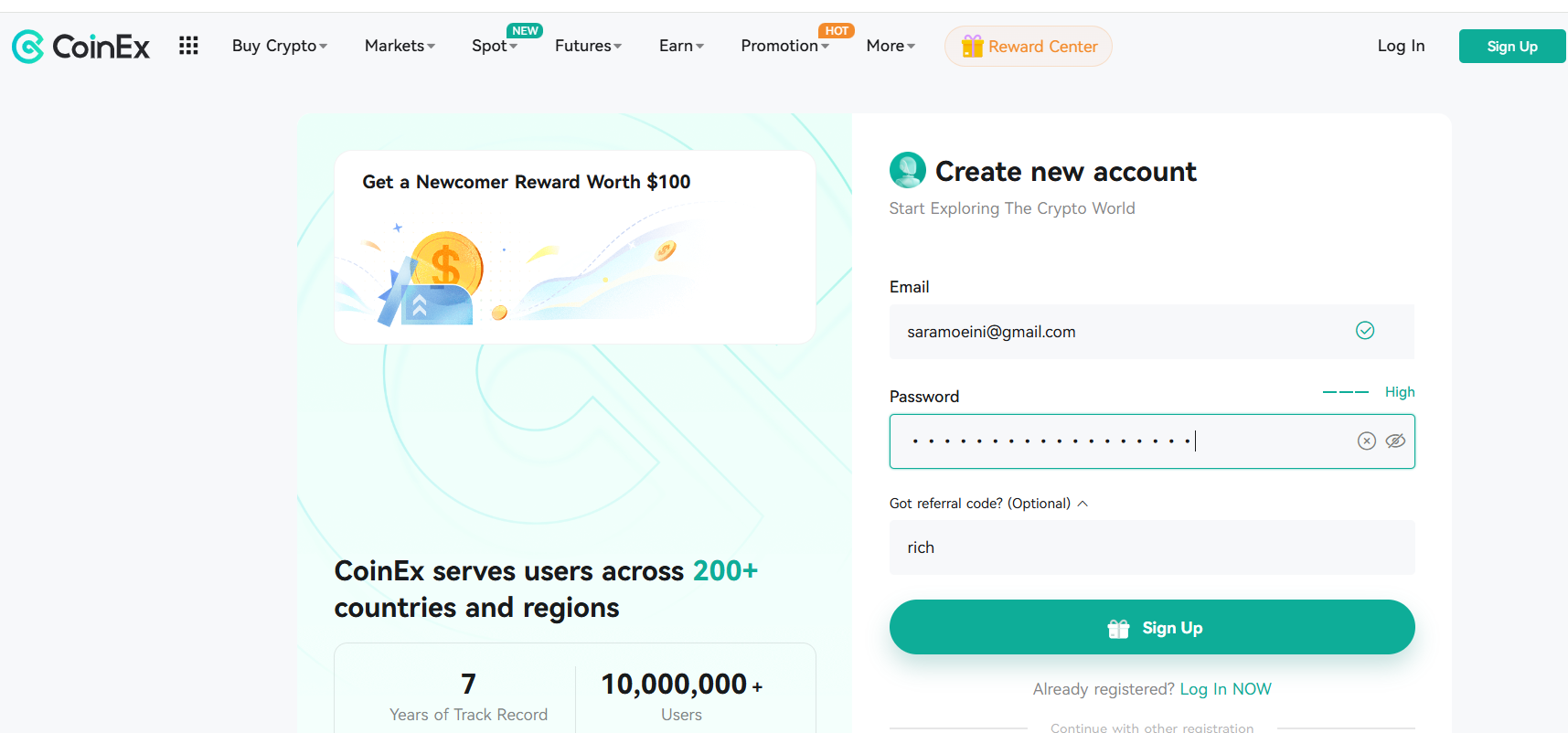Open the Markets dropdown menu

point(400,46)
